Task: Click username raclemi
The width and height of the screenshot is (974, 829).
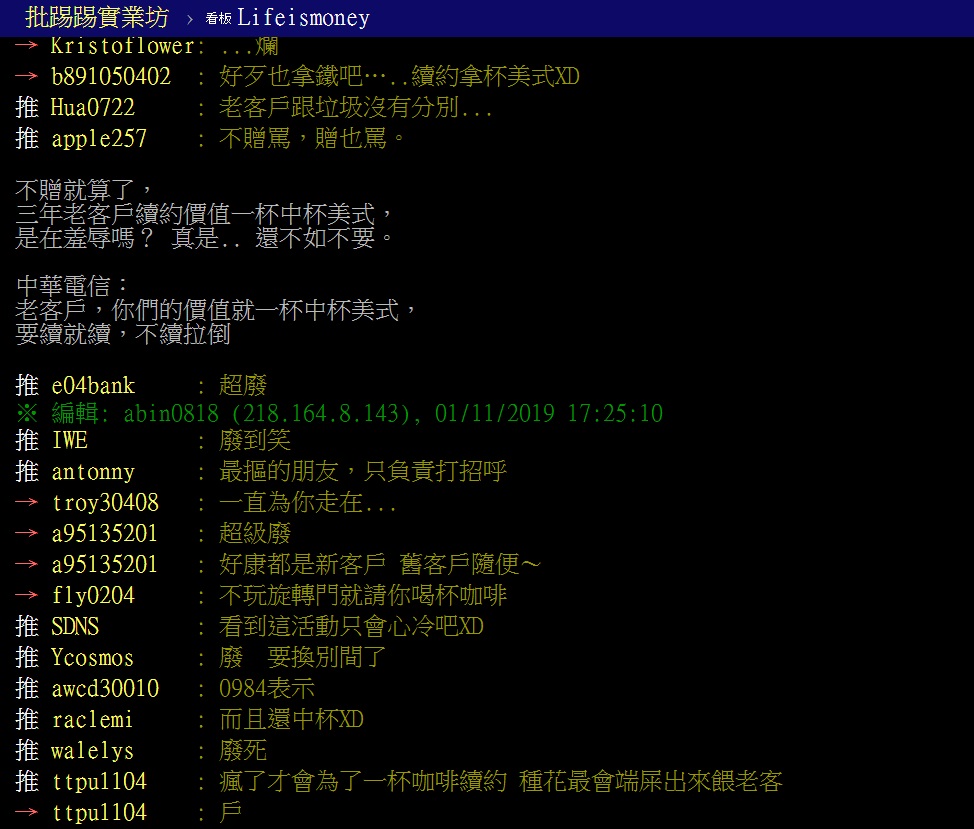Action: click(93, 720)
